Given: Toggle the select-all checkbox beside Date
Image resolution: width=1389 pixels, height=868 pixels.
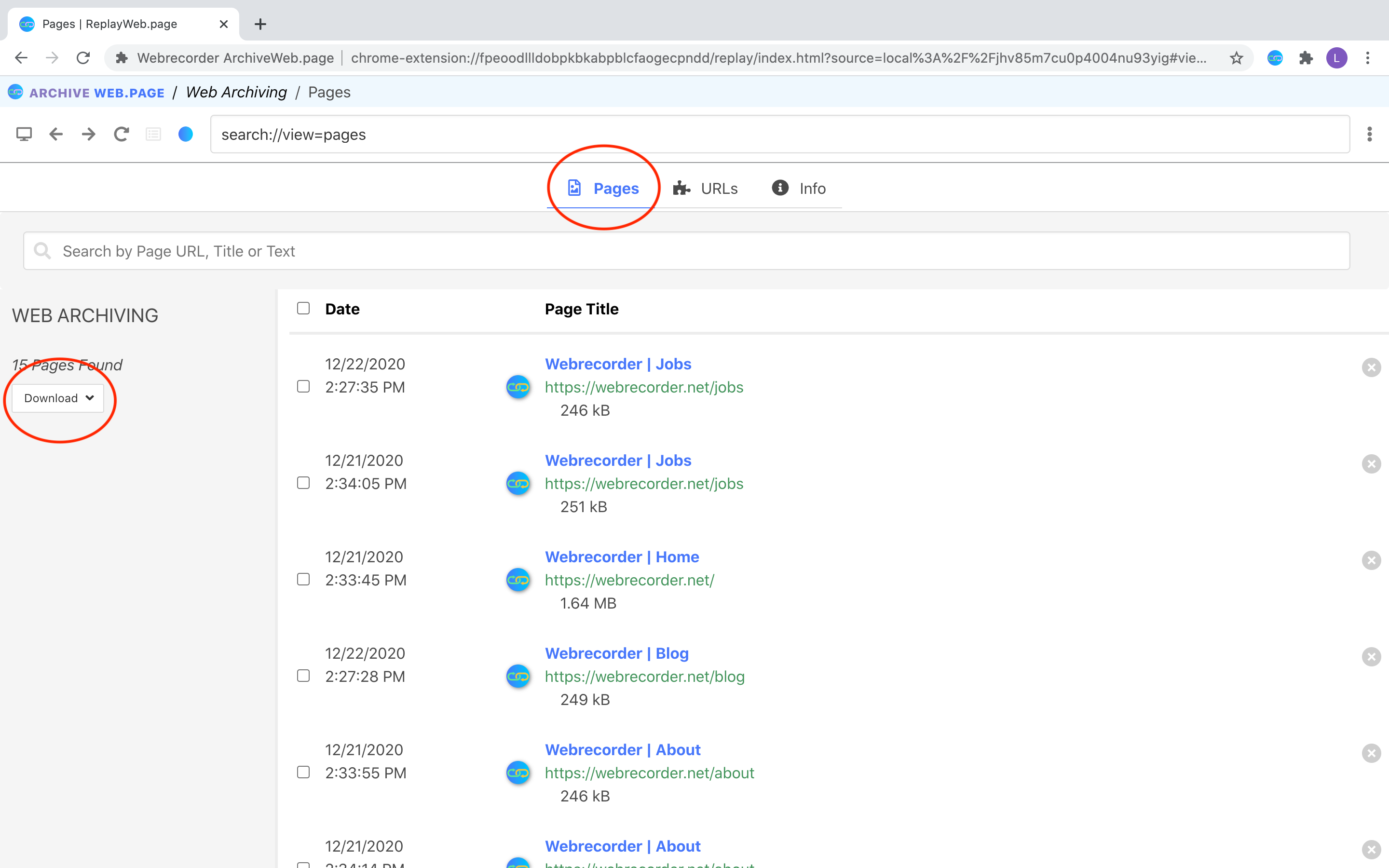Looking at the screenshot, I should click(x=303, y=308).
